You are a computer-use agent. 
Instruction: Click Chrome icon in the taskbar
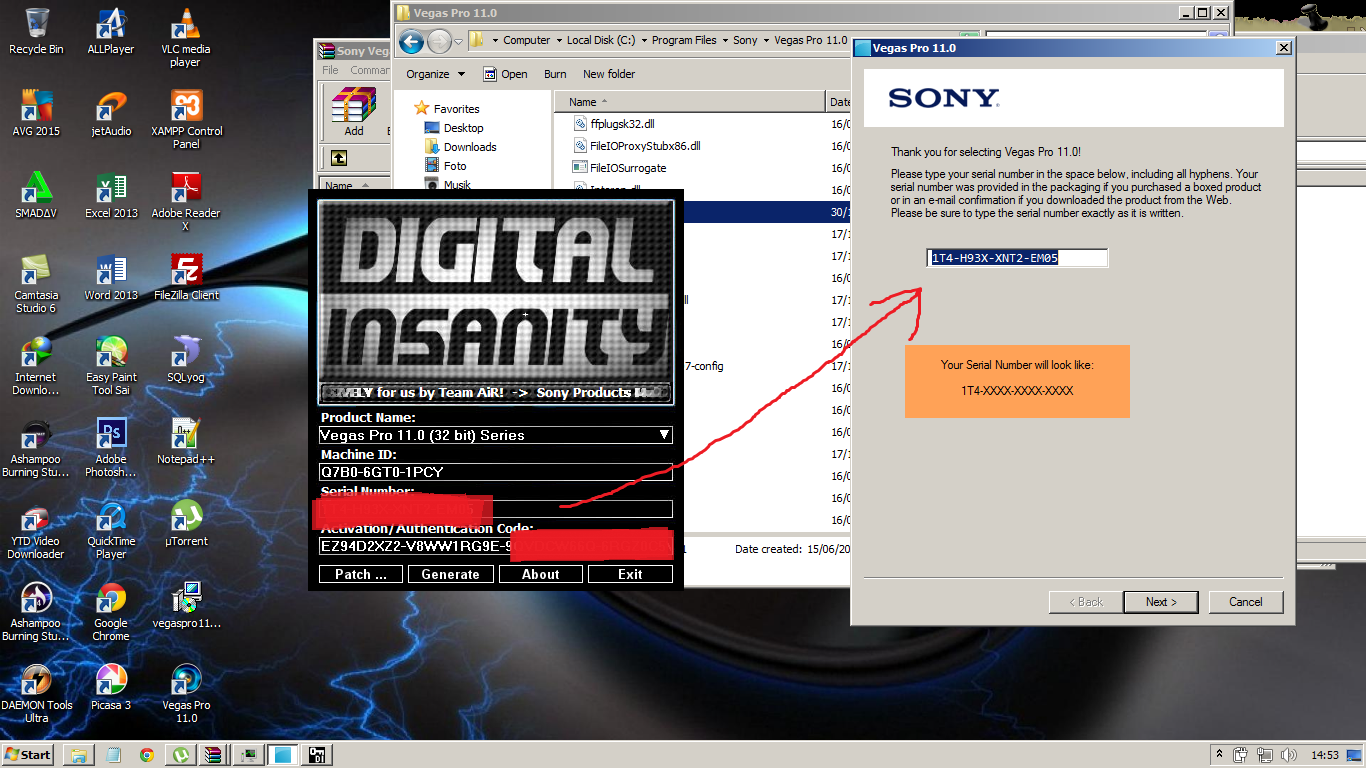pos(147,755)
